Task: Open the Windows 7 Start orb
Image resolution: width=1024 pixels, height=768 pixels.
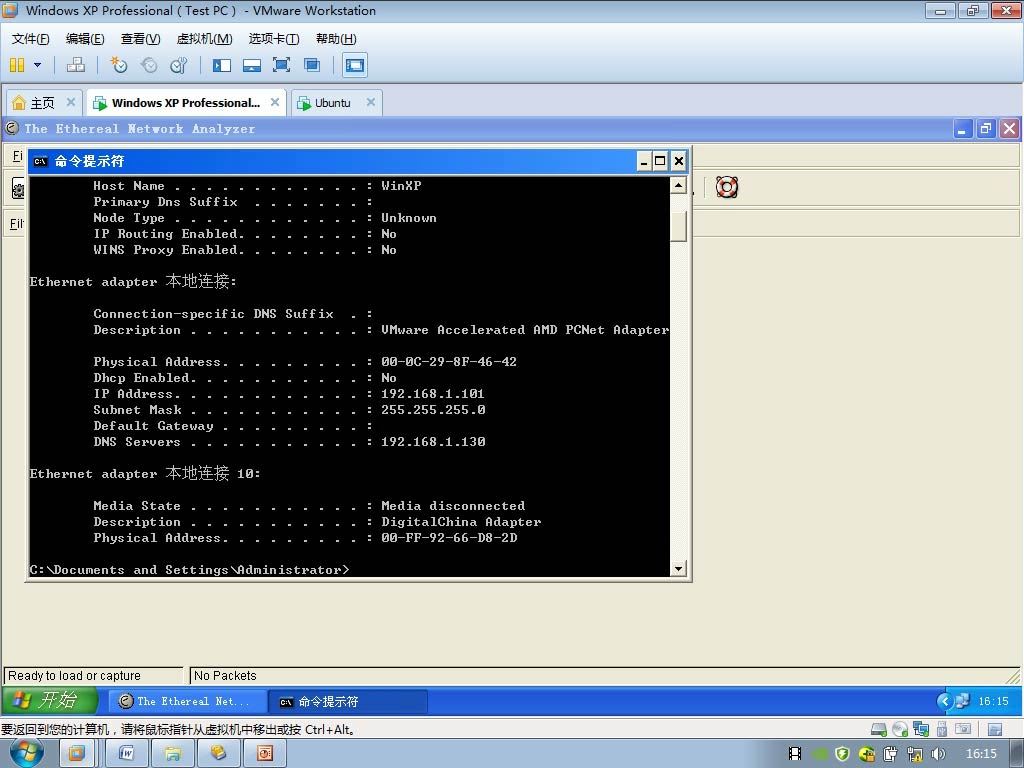Action: (26, 753)
